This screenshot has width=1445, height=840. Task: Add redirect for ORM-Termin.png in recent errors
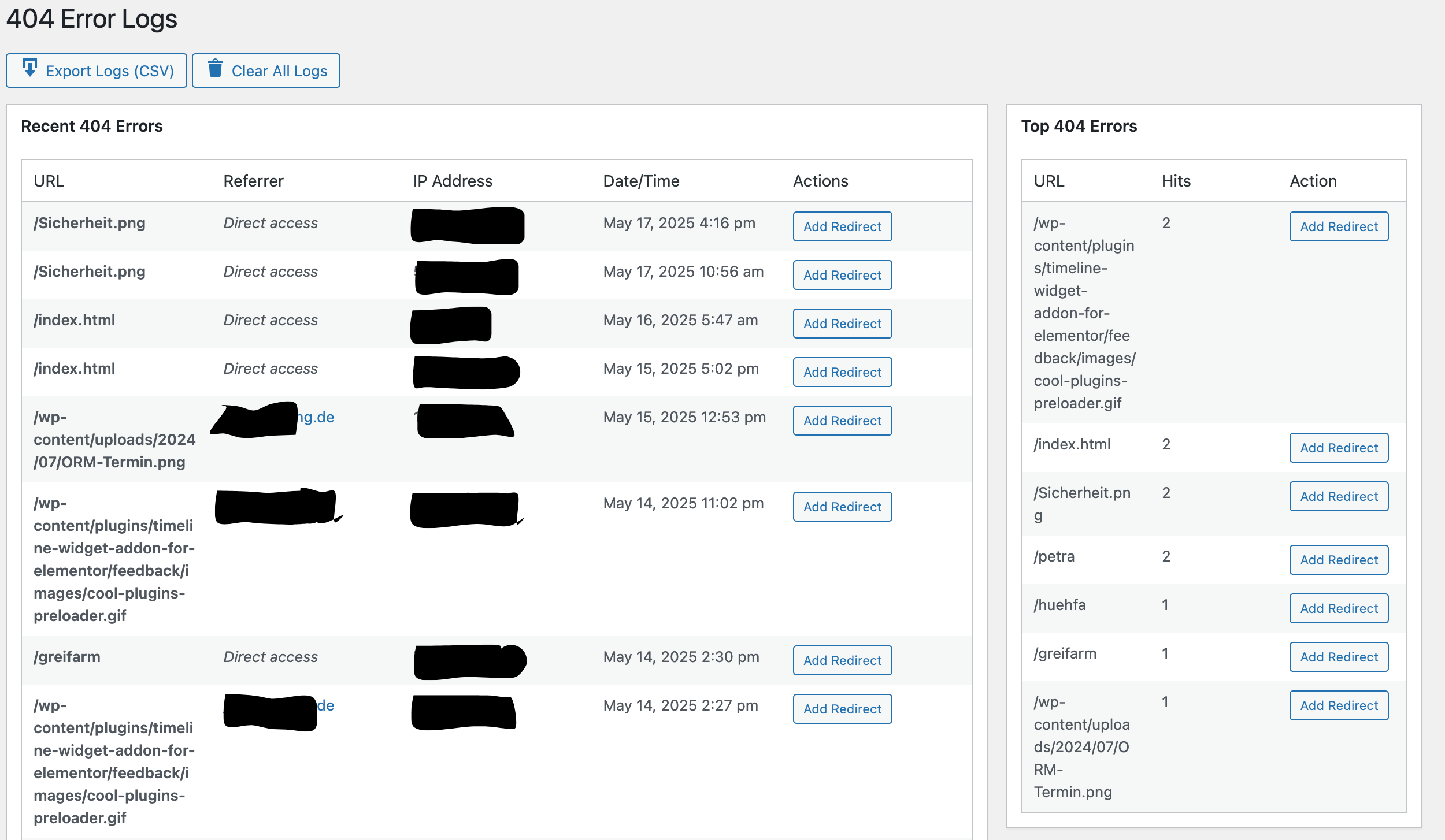[842, 421]
